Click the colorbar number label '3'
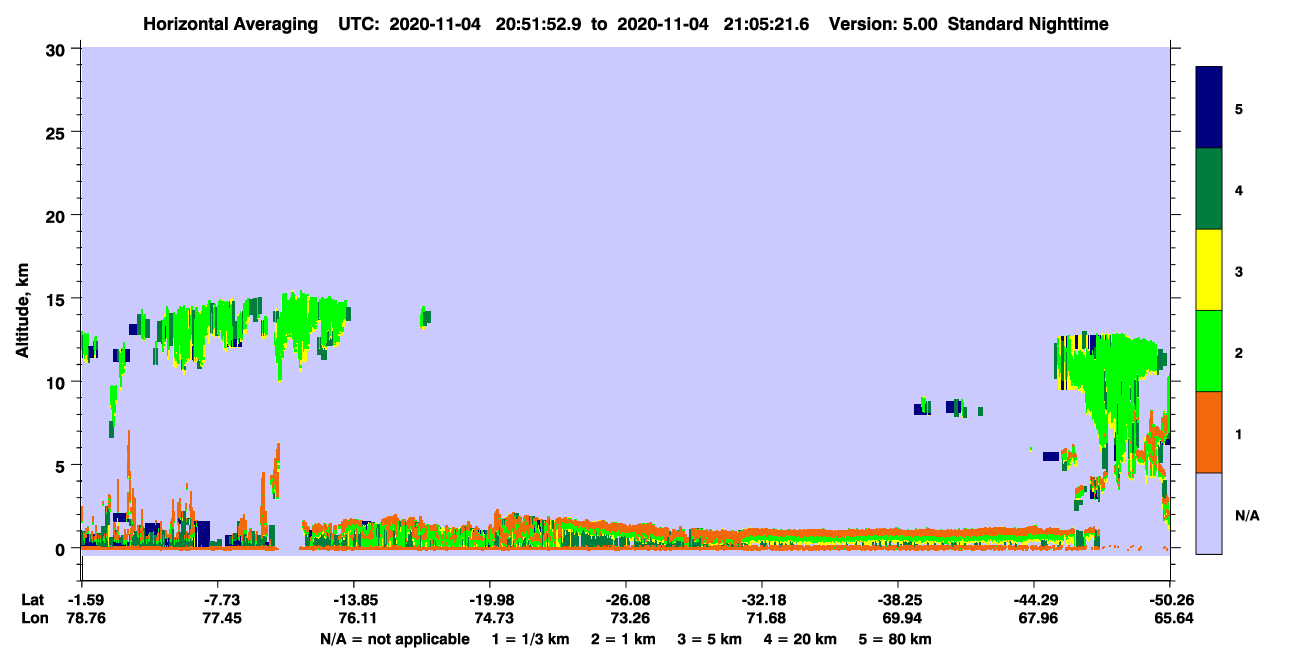 [1239, 271]
